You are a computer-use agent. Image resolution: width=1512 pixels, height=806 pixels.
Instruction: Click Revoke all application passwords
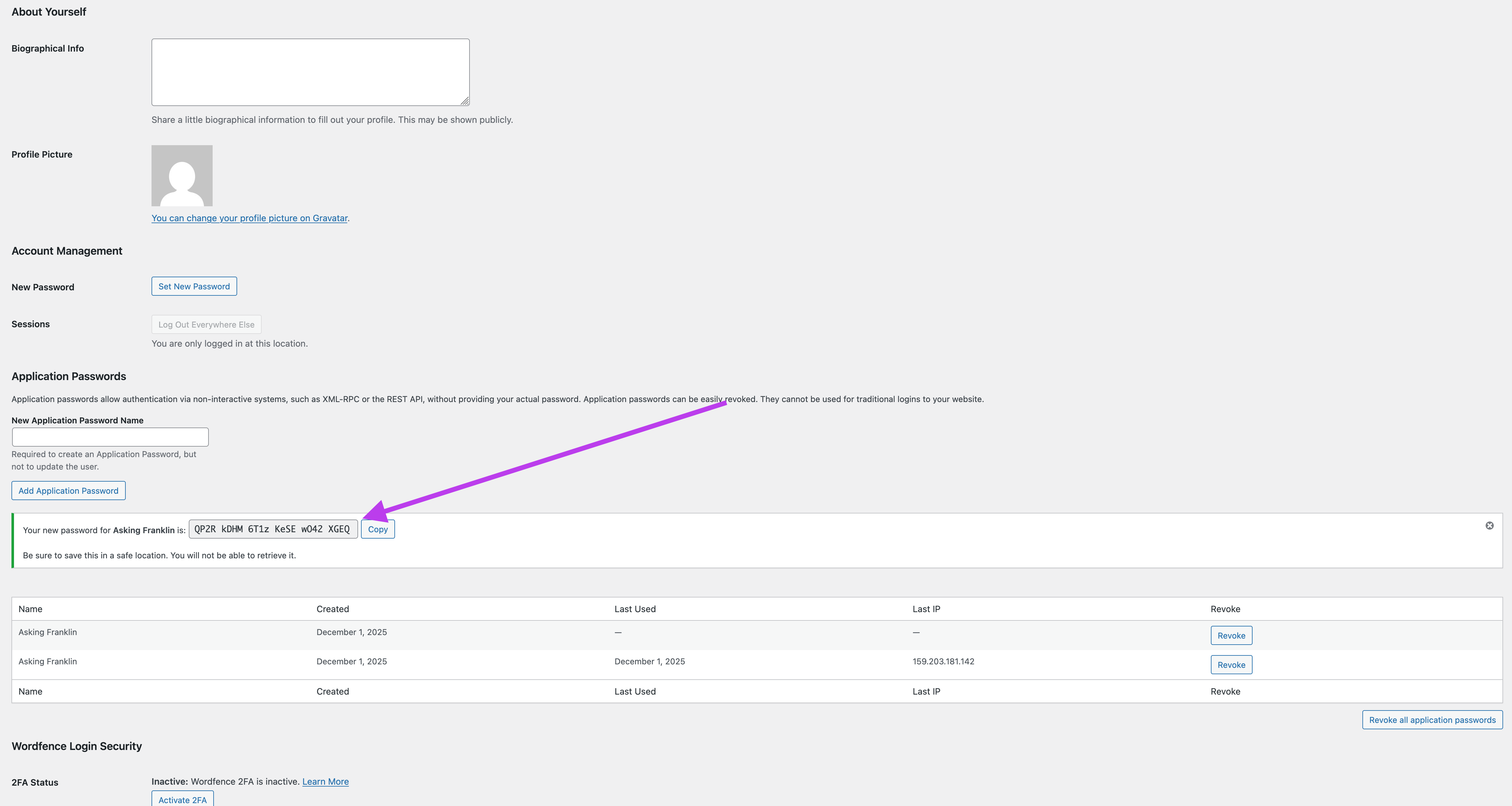1431,720
